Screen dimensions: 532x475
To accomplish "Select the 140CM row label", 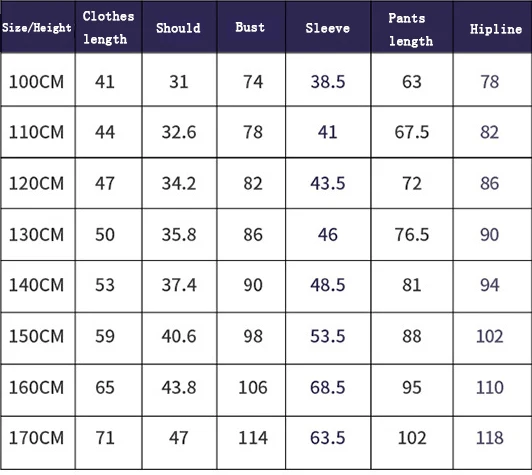I will pyautogui.click(x=36, y=285).
